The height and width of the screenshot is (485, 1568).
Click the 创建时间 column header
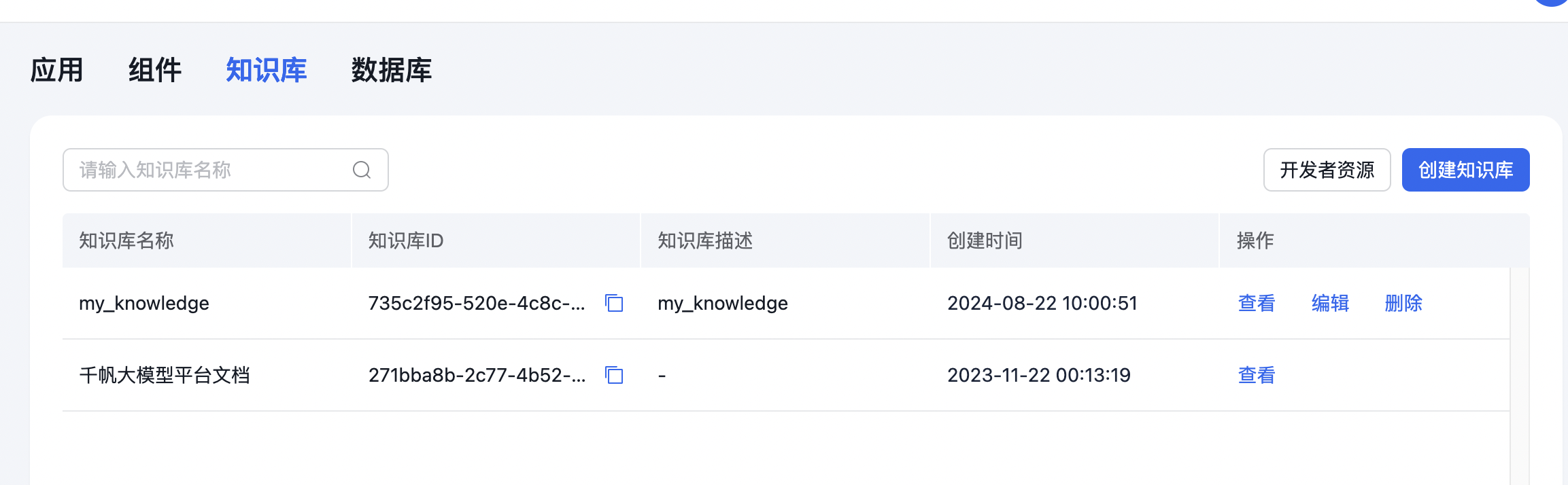(x=983, y=240)
